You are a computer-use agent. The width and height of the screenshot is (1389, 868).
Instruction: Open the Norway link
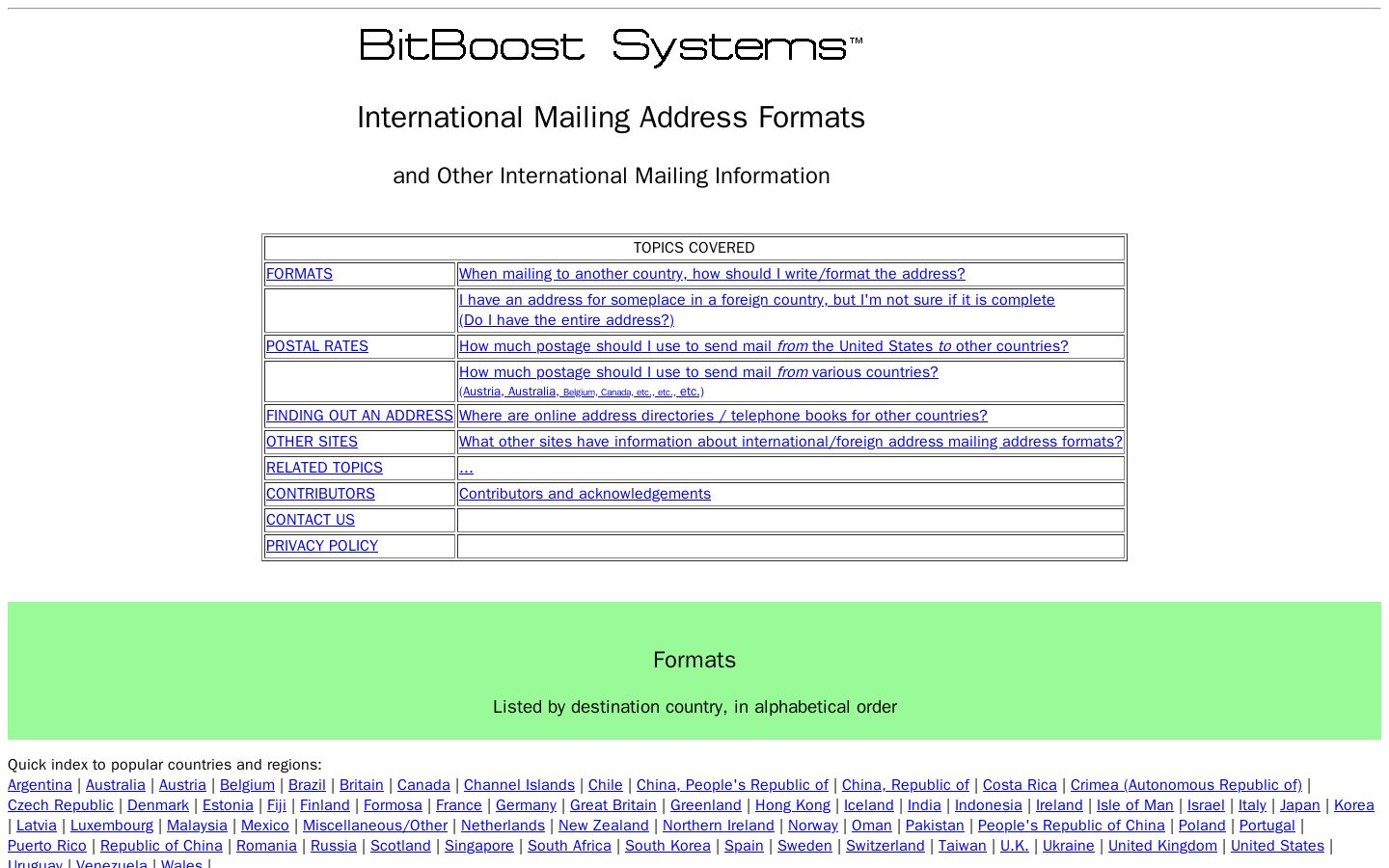coord(813,826)
